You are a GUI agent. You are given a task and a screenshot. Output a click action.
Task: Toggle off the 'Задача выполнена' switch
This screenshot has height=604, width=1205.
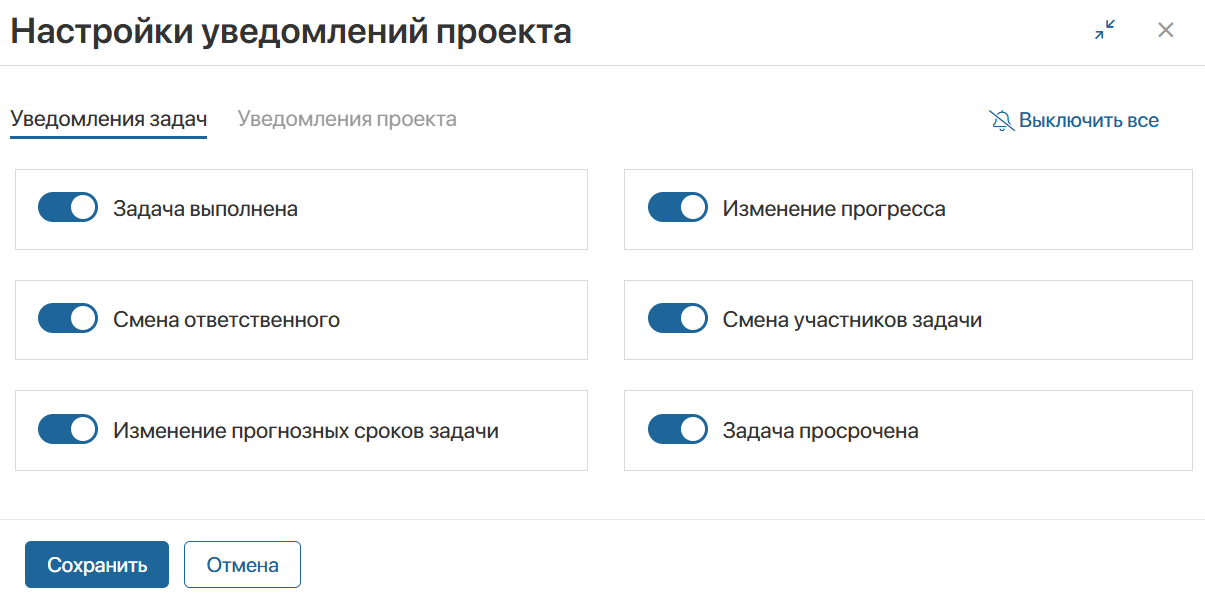click(x=68, y=208)
